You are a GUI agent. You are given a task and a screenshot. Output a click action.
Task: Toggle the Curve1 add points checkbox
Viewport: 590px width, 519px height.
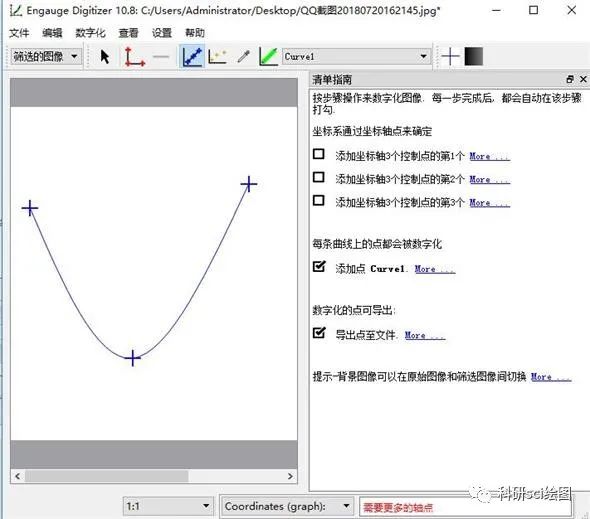(x=319, y=266)
